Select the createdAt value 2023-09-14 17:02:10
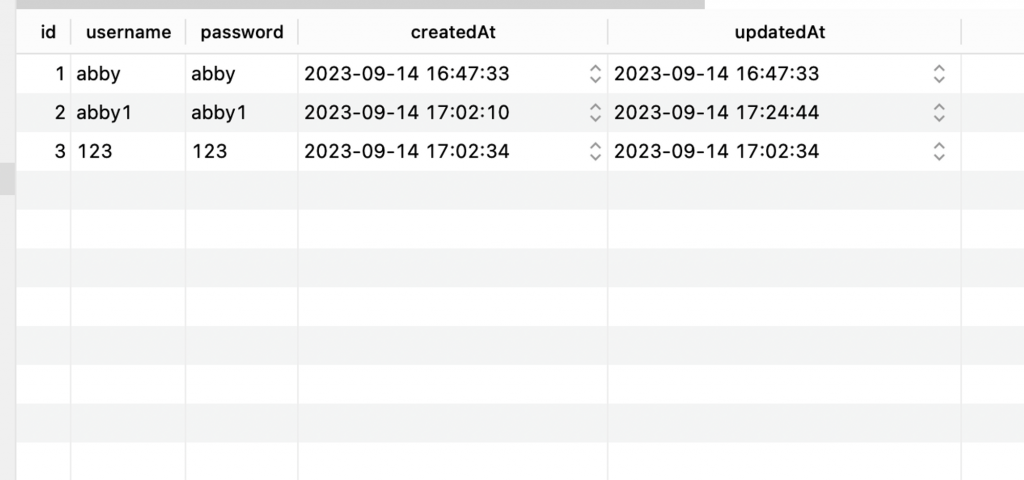Screen dimensions: 1024x480 click(x=406, y=112)
